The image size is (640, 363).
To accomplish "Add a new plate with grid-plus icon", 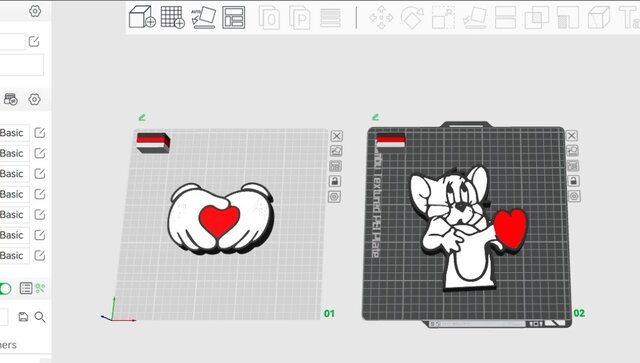I will pos(173,17).
